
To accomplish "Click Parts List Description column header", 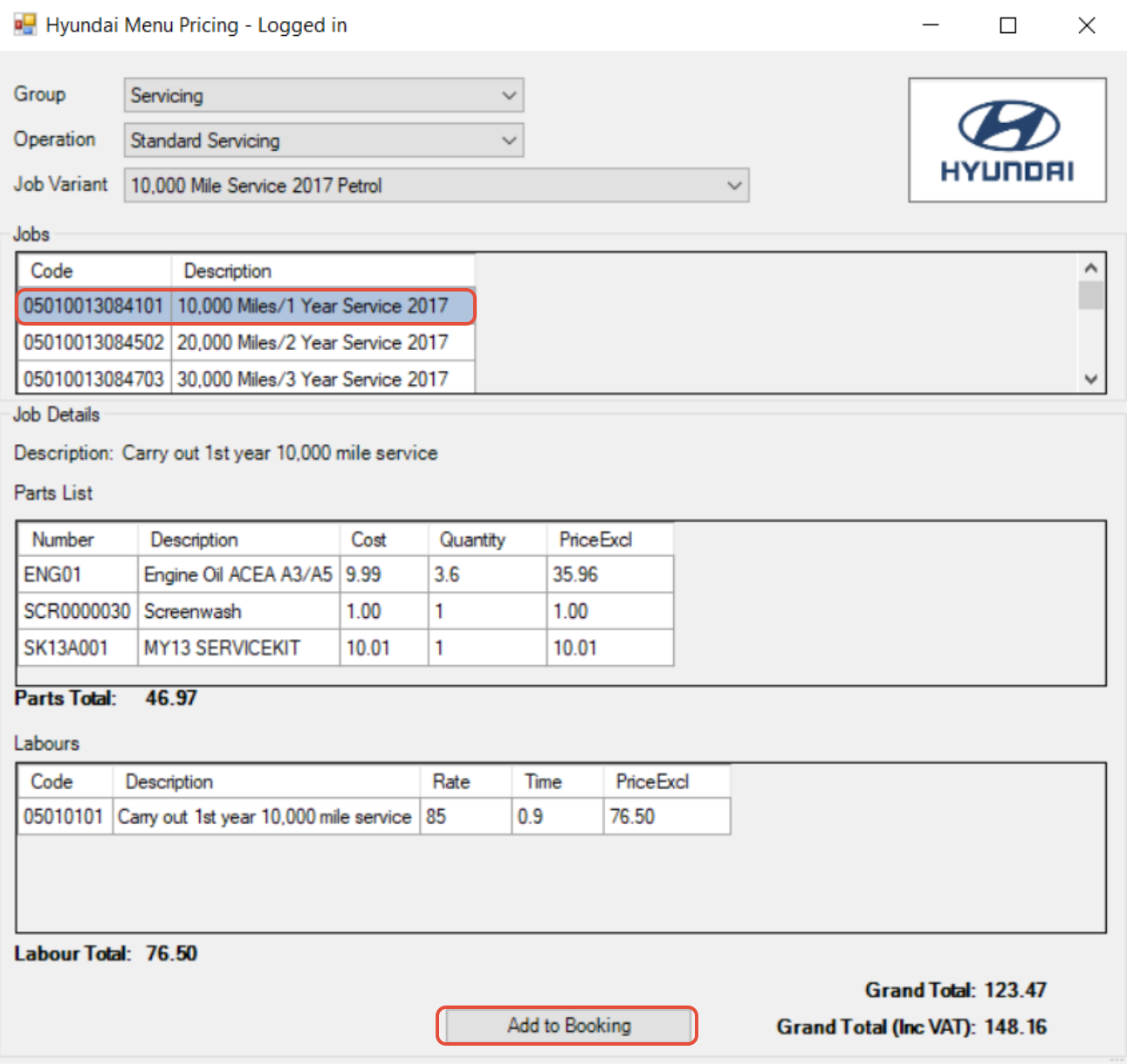I will point(238,540).
